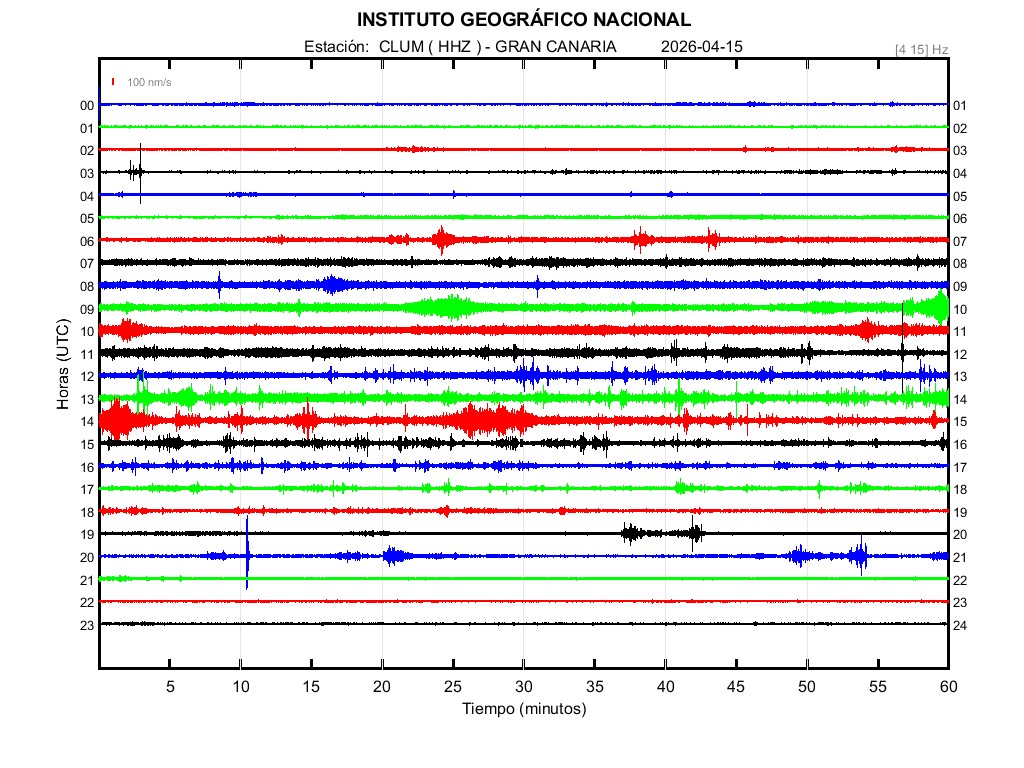Click the black spike cluster on the hour 03 trace
Image resolution: width=1024 pixels, height=768 pixels.
pyautogui.click(x=135, y=170)
